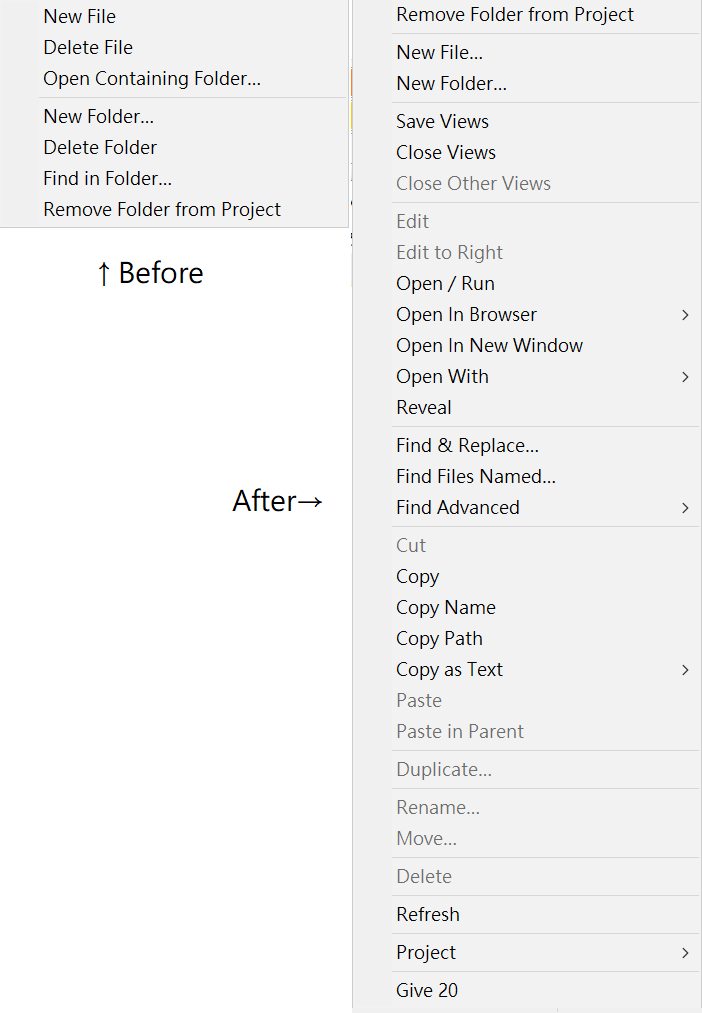This screenshot has width=702, height=1013.
Task: Open Find & Replace… from the menu
Action: (467, 446)
